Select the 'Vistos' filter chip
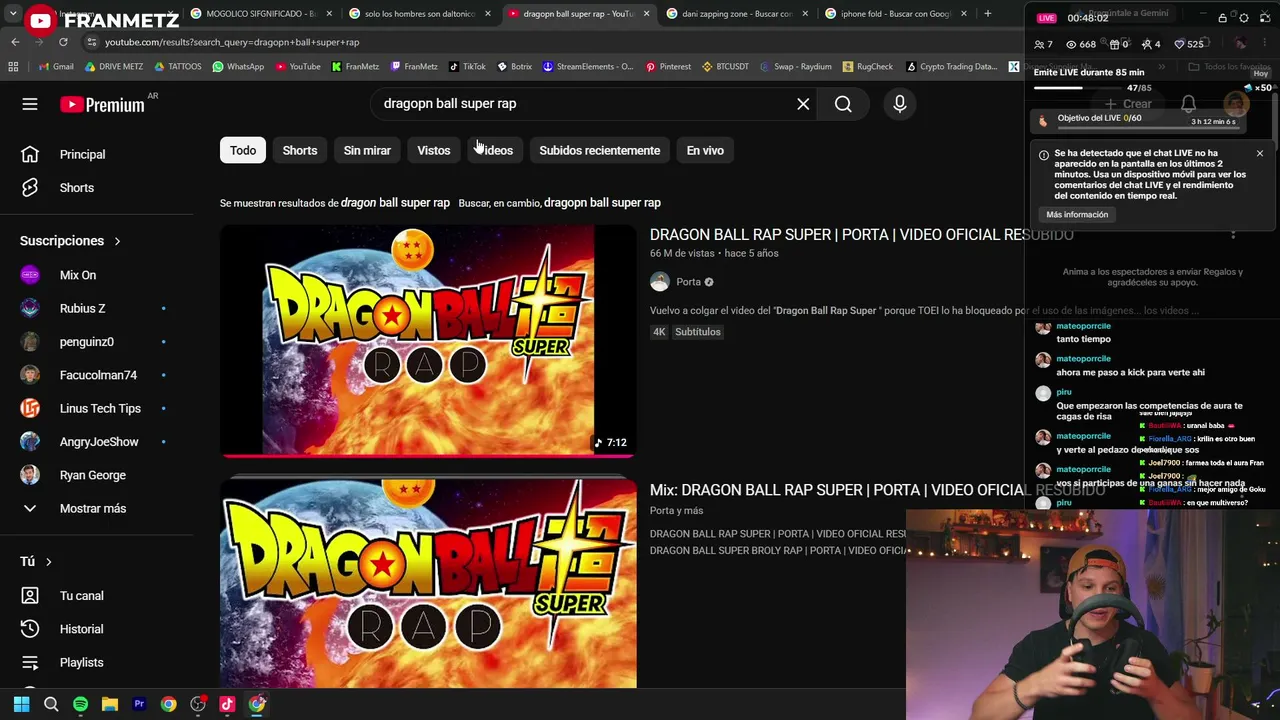 (x=434, y=150)
